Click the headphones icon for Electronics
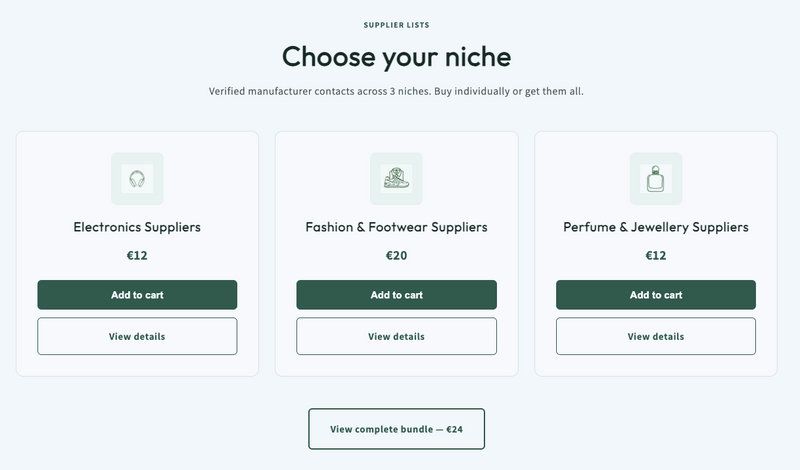This screenshot has height=470, width=800. 137,179
